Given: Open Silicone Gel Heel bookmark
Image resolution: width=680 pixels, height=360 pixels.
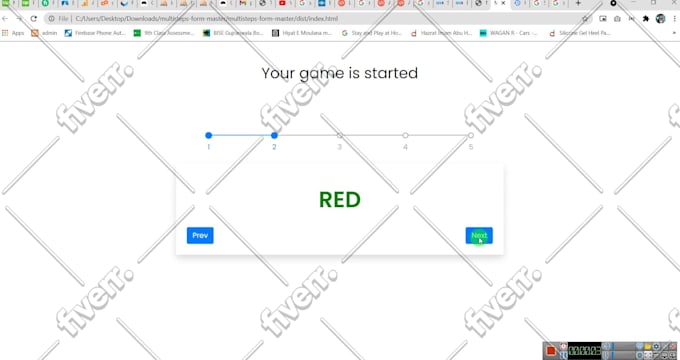Looking at the screenshot, I should point(579,33).
